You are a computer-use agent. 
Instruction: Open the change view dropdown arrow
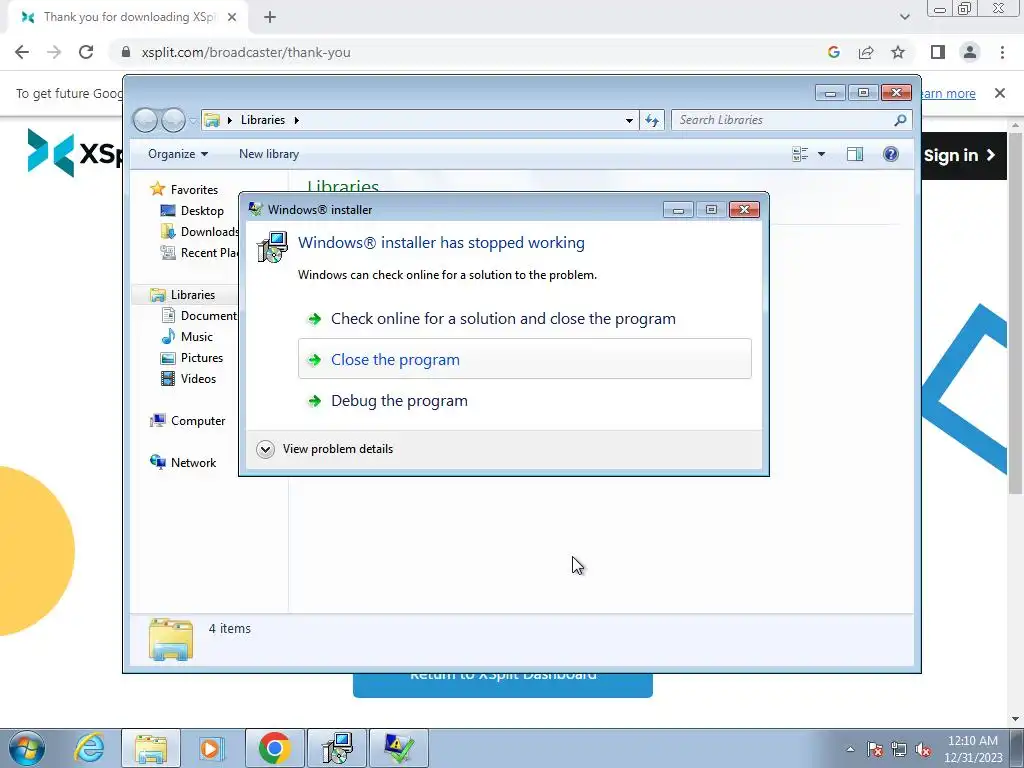(822, 154)
